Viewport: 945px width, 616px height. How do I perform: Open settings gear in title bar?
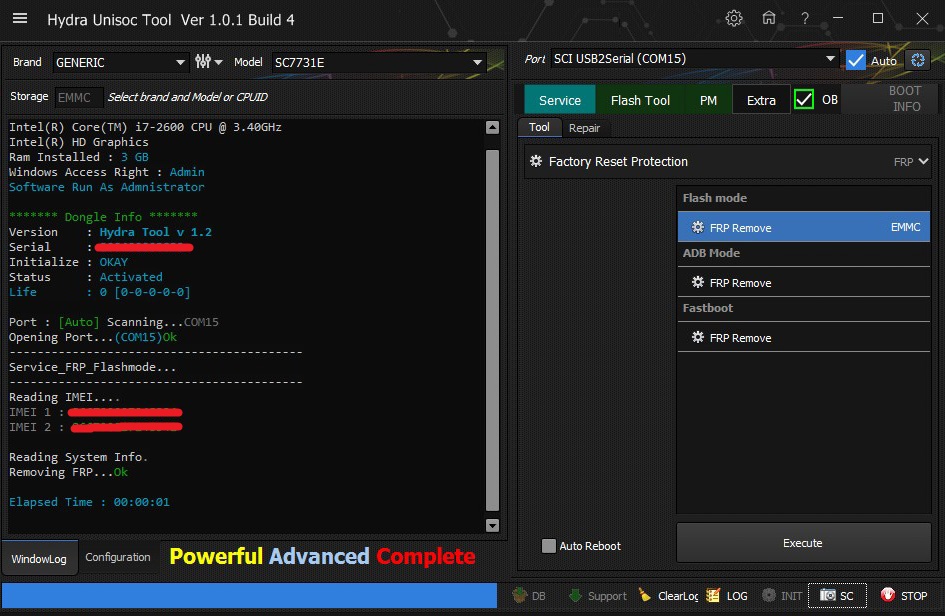click(733, 19)
